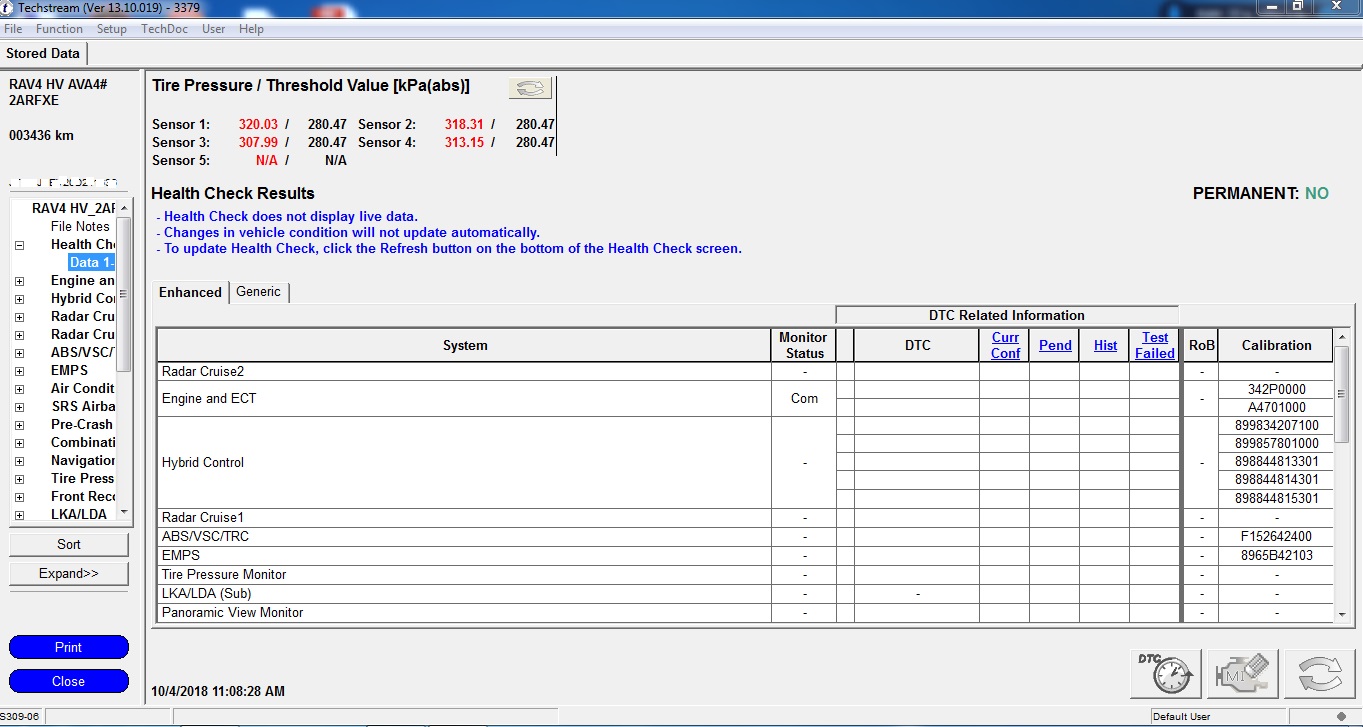Viewport: 1363px width, 727px height.
Task: Click the diamond status indicator in status bar
Action: (x=1341, y=716)
